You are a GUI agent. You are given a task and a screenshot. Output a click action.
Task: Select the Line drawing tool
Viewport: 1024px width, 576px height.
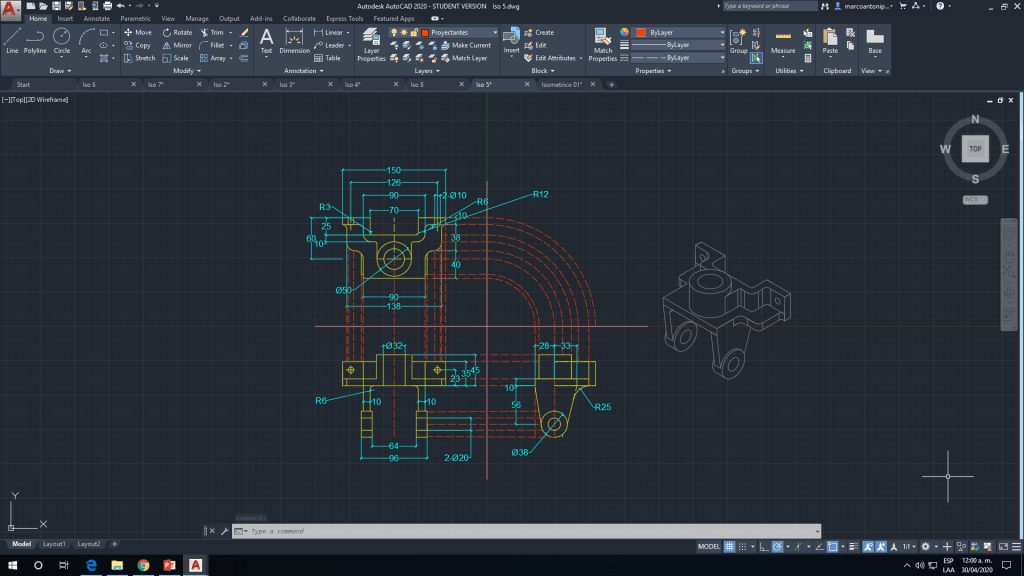click(x=12, y=40)
